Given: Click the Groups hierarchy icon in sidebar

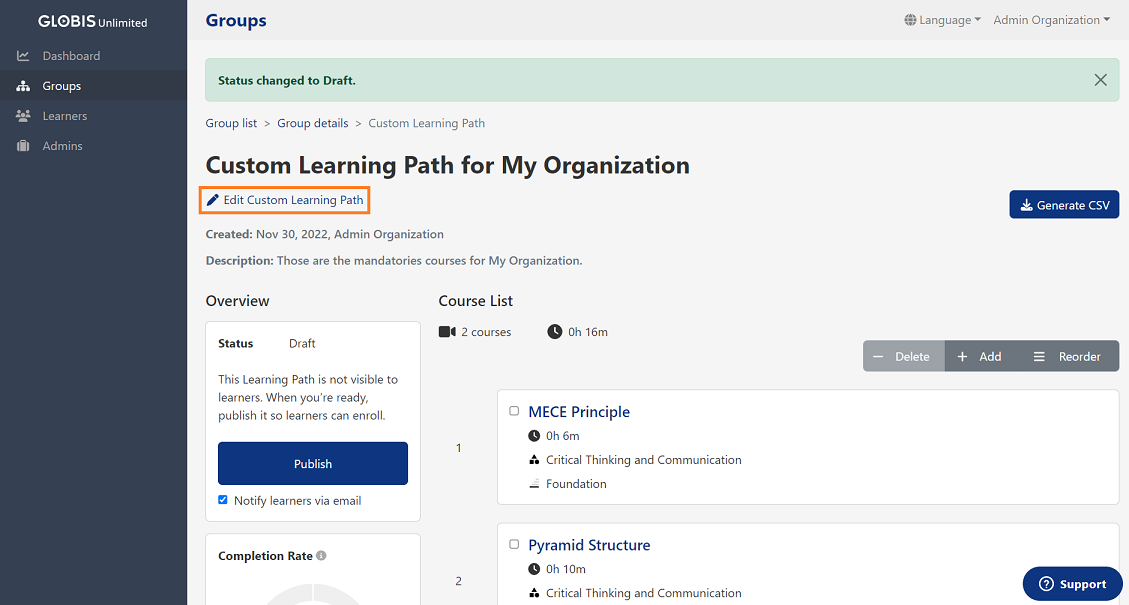Looking at the screenshot, I should click(23, 86).
